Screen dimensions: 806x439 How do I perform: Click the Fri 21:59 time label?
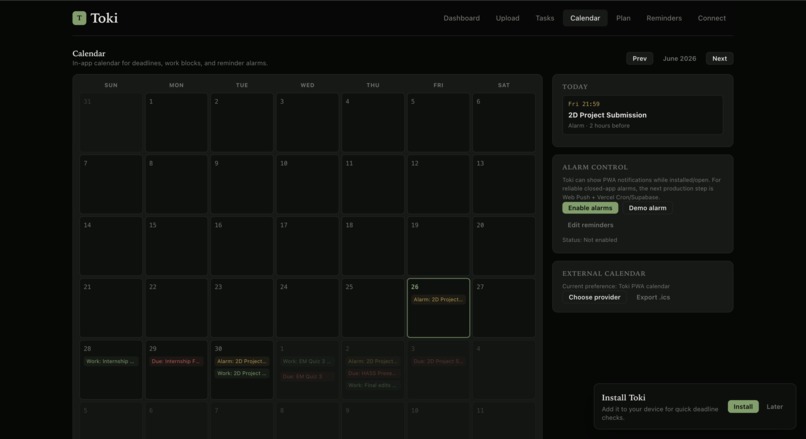tap(583, 104)
